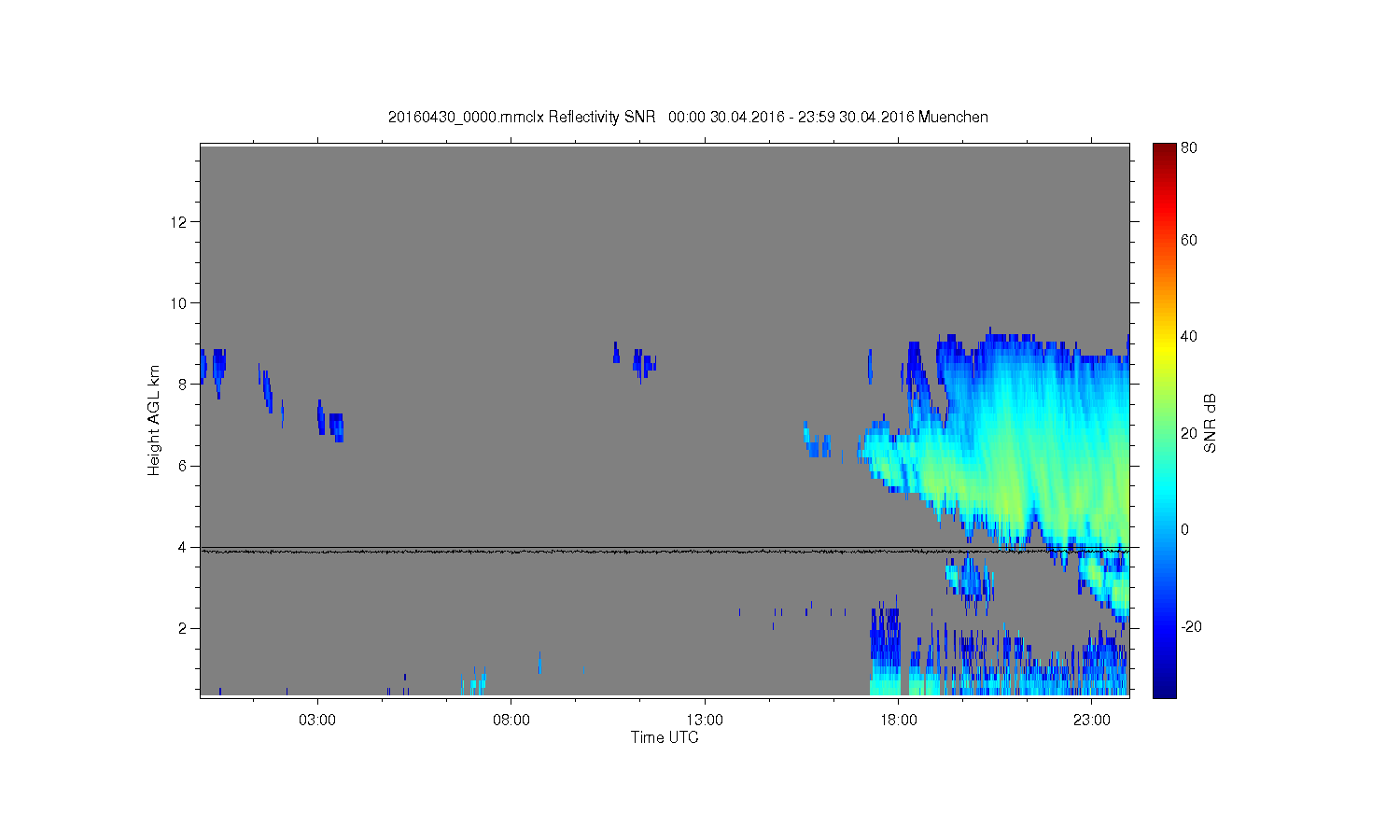Viewport: 1400px width, 840px height.
Task: Select the 23:00 time tick label
Action: tap(1092, 721)
